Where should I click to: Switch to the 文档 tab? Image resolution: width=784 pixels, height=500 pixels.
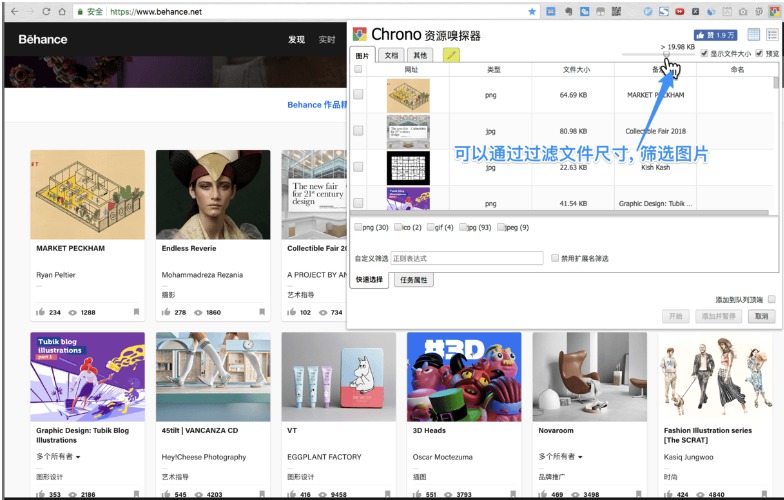[392, 56]
